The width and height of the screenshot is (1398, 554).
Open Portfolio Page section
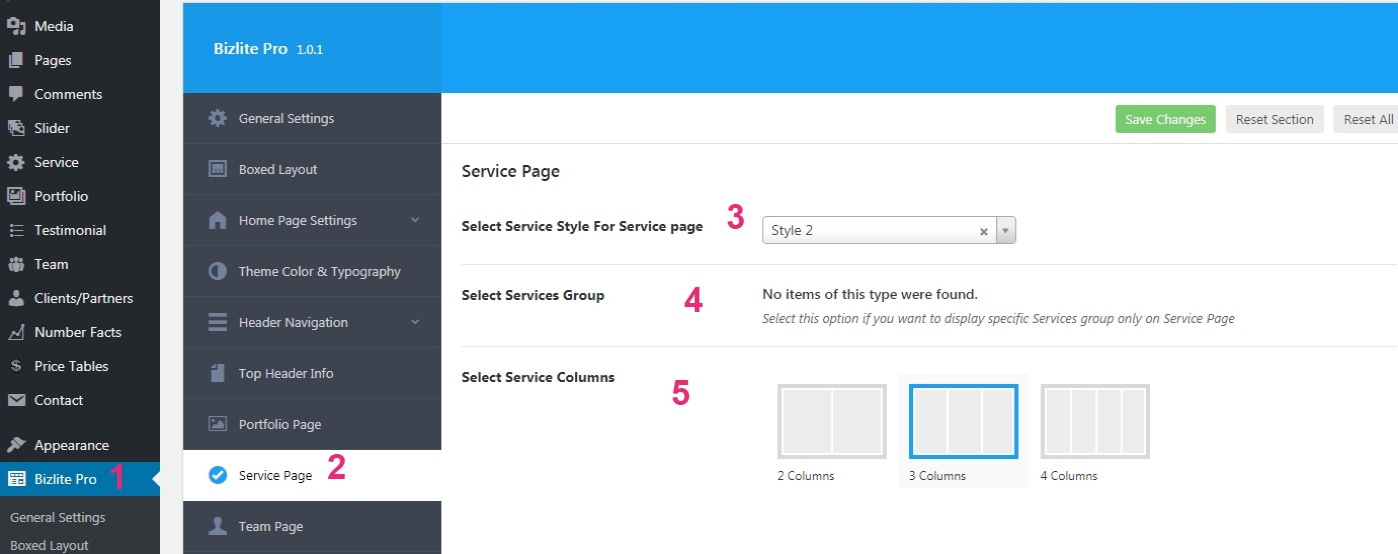312,424
